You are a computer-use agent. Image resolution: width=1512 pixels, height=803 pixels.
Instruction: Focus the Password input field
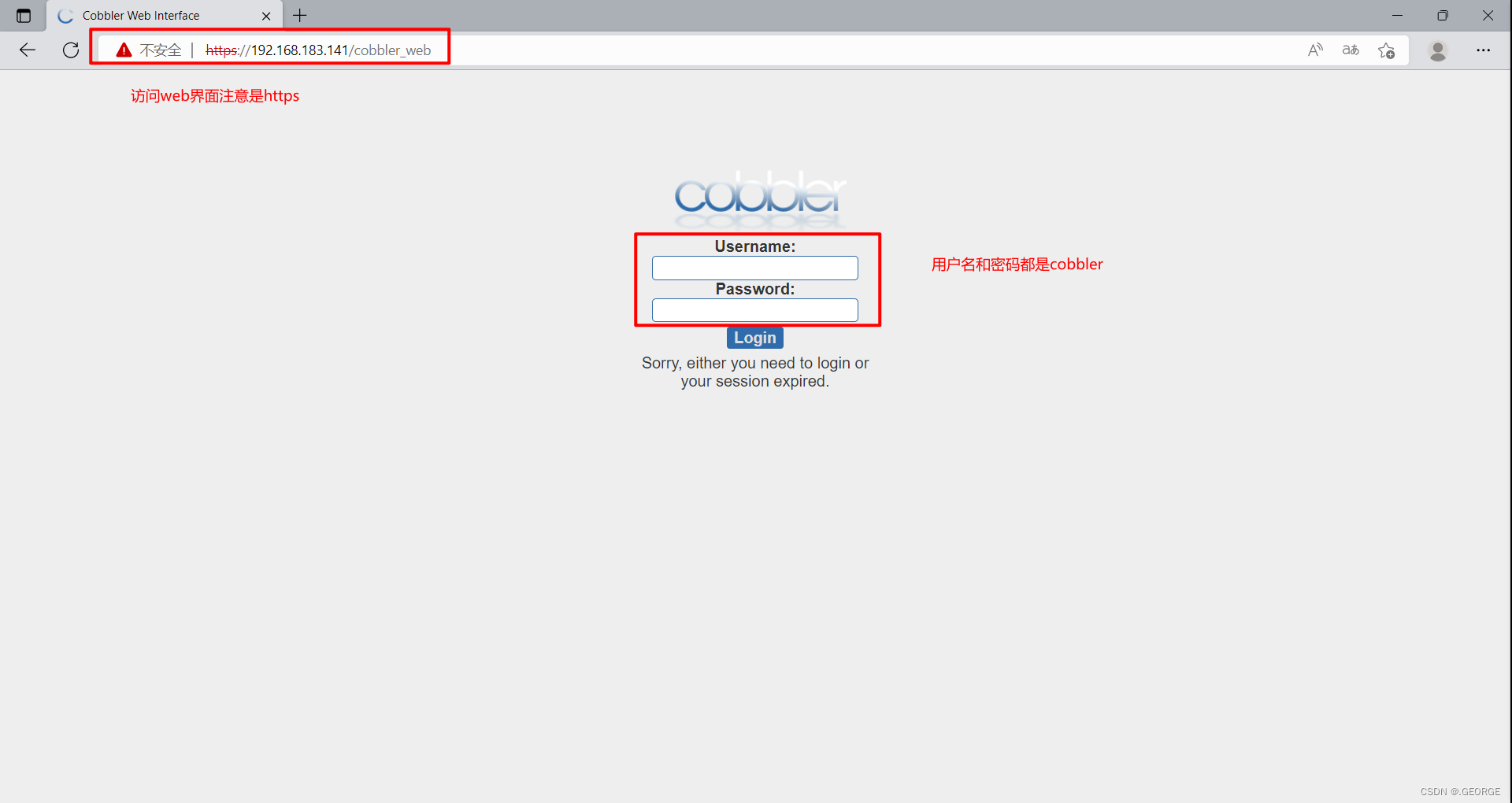755,310
